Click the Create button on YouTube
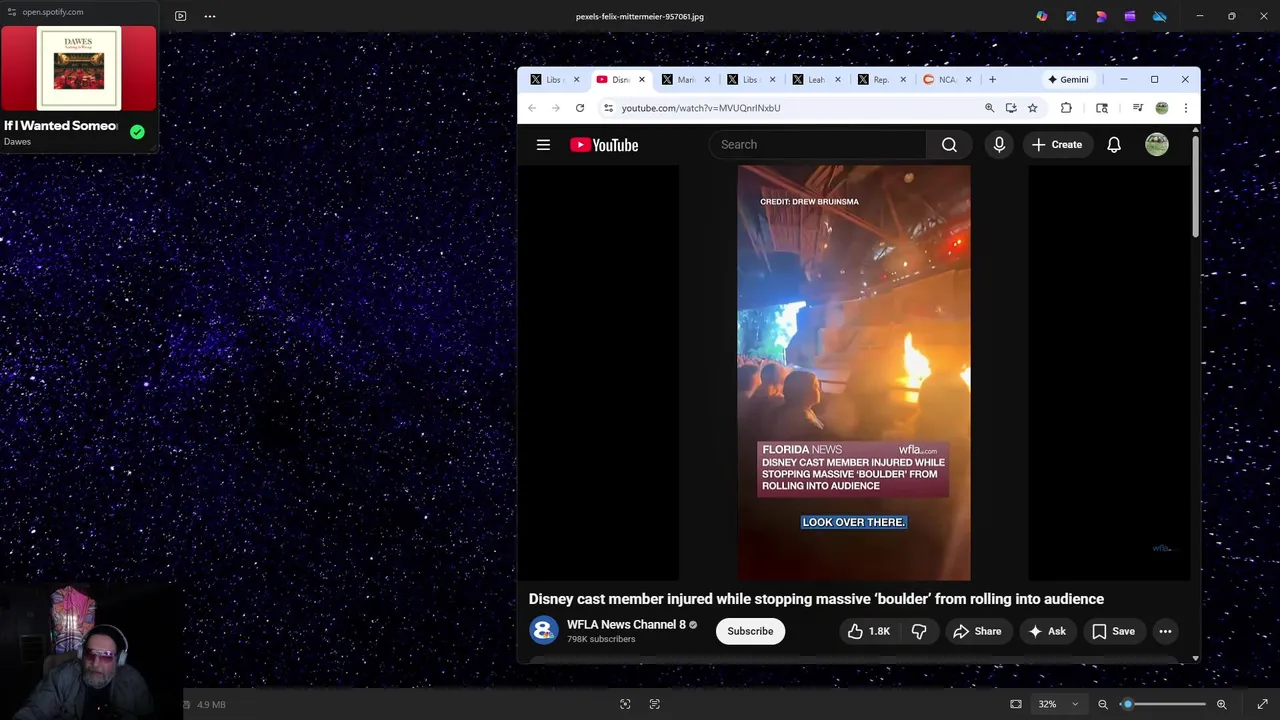Screen dimensions: 1280x720 [x=1057, y=145]
